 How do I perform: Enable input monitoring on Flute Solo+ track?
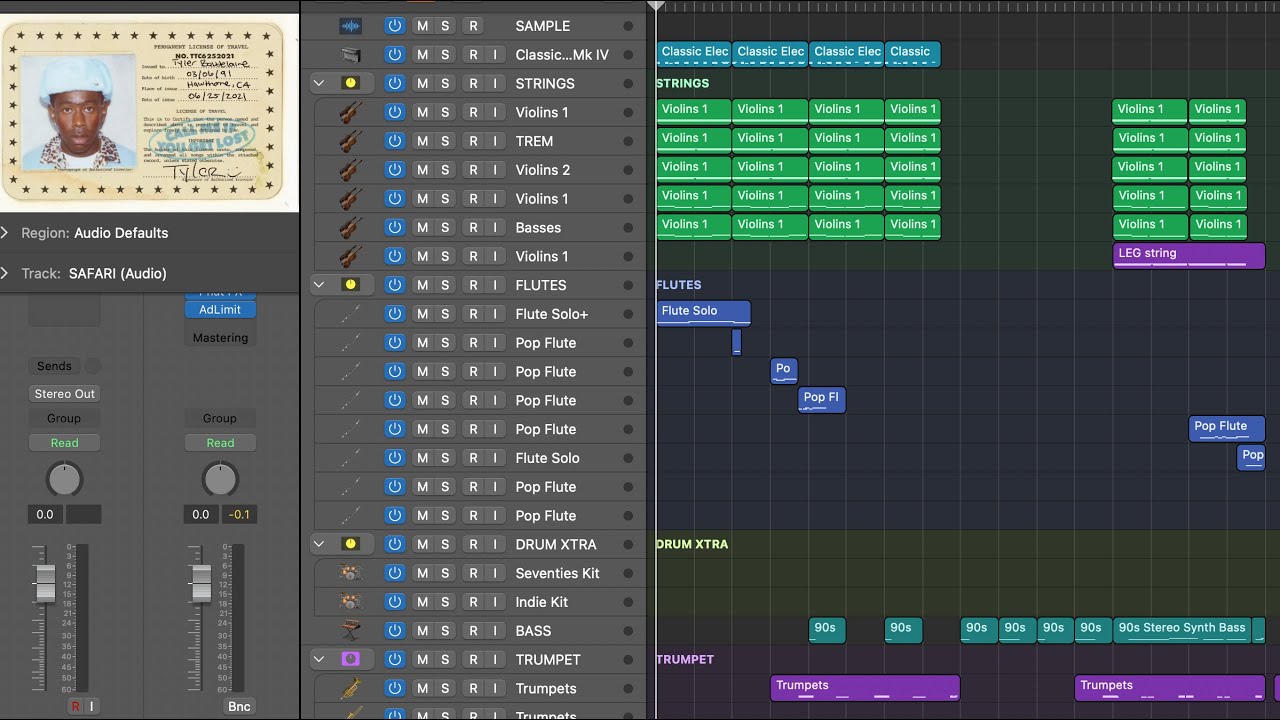495,314
